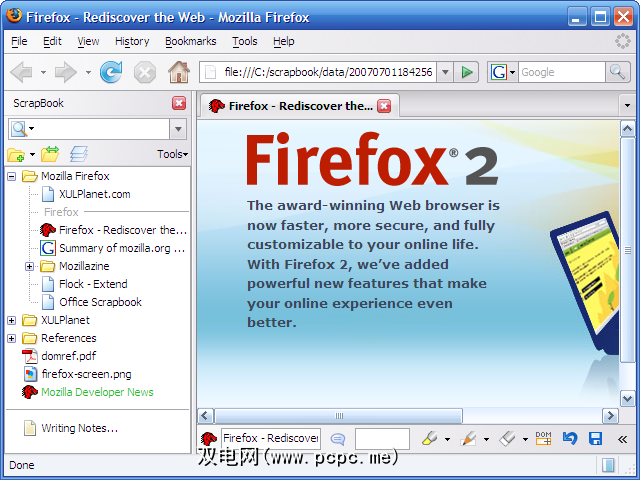
Task: Open the Home page icon
Action: point(179,72)
